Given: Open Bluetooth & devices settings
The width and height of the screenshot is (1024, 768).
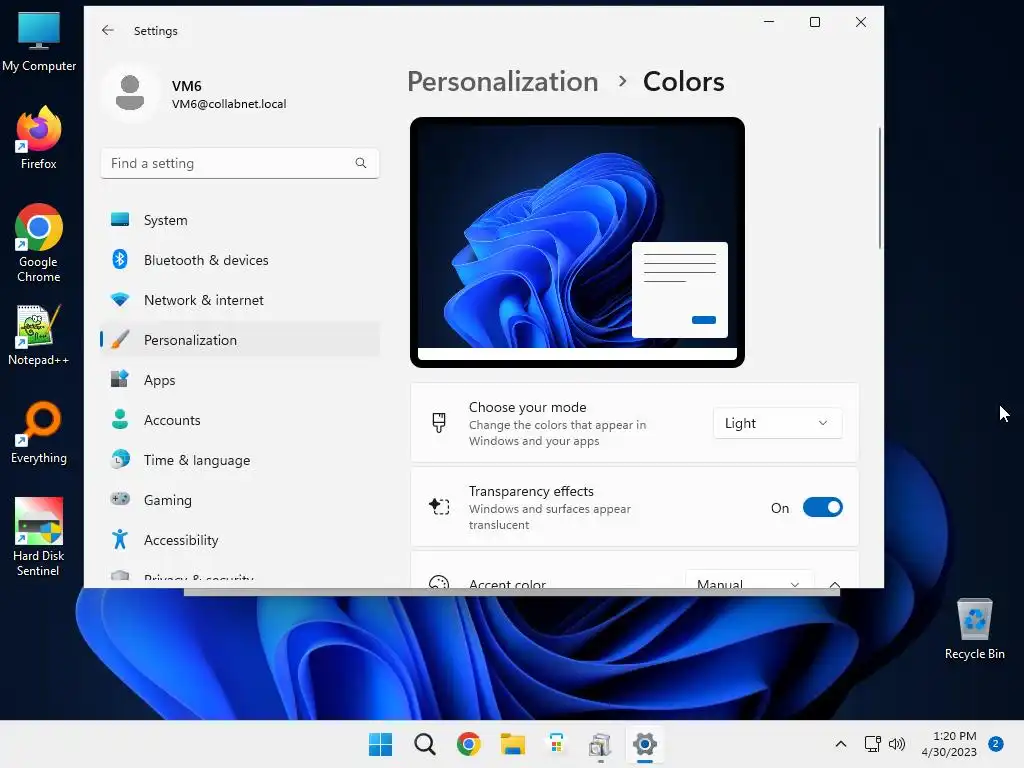Looking at the screenshot, I should click(240, 260).
